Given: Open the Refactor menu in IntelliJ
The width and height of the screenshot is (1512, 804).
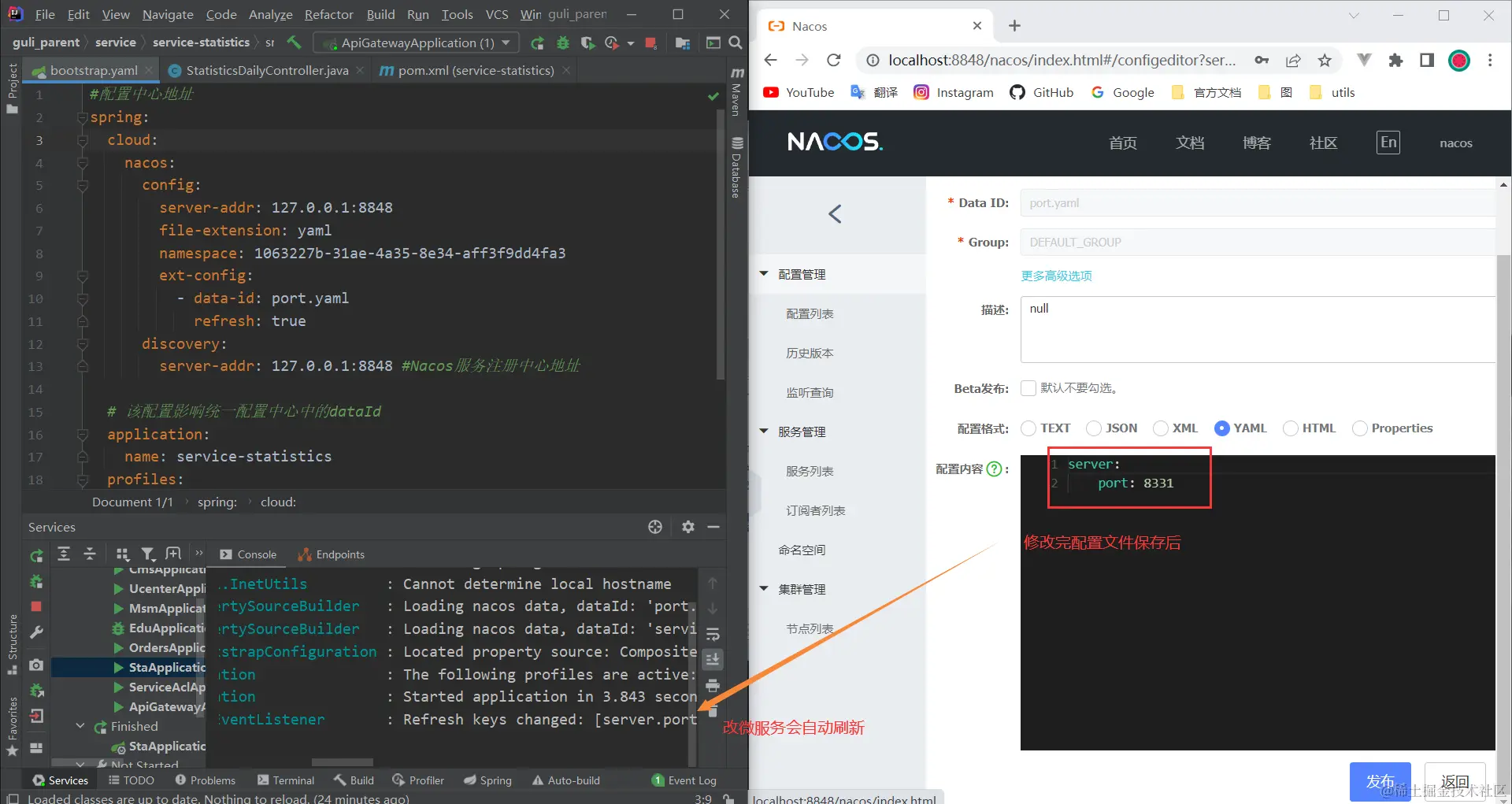Looking at the screenshot, I should [329, 14].
